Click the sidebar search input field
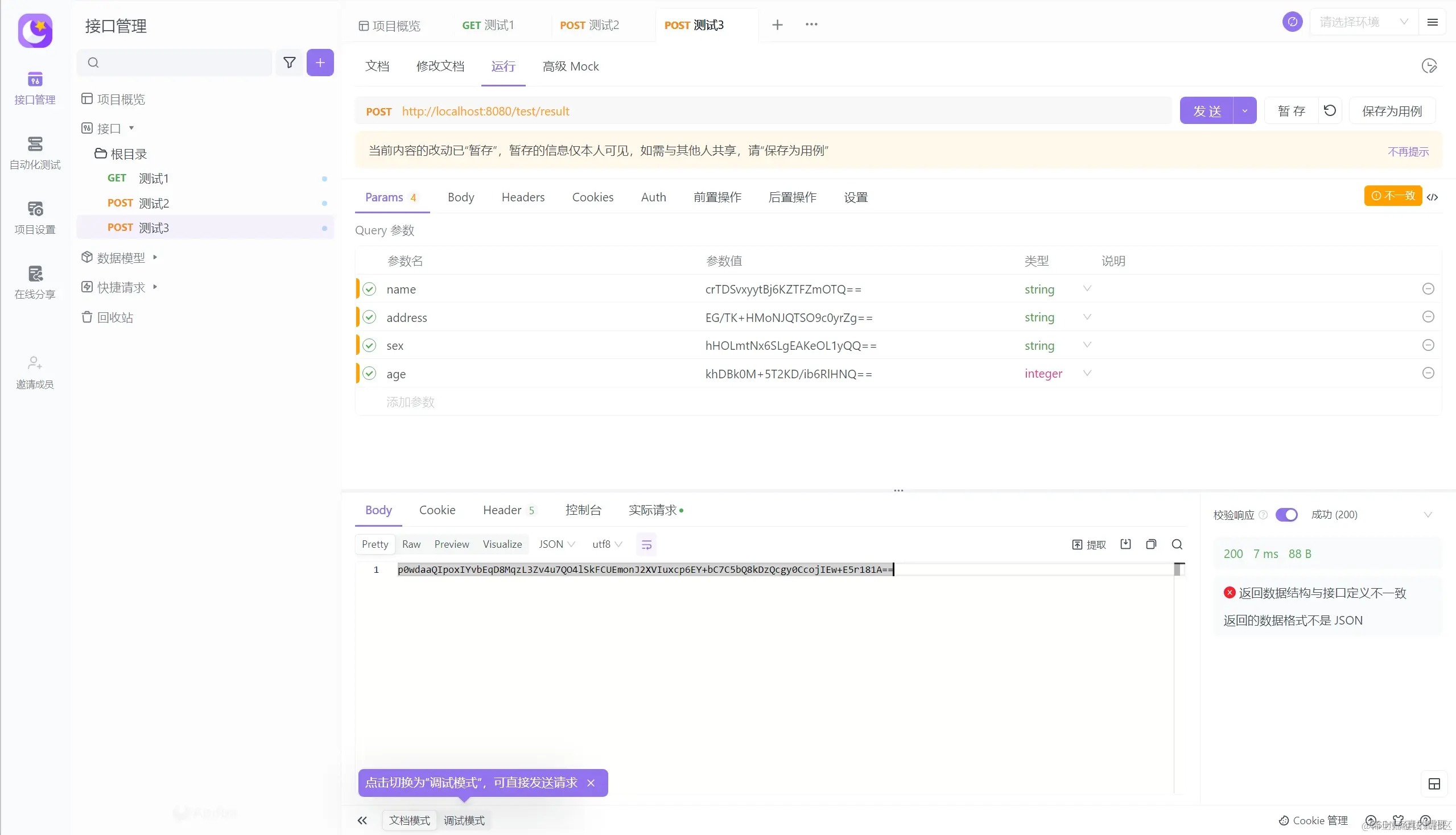 tap(178, 63)
